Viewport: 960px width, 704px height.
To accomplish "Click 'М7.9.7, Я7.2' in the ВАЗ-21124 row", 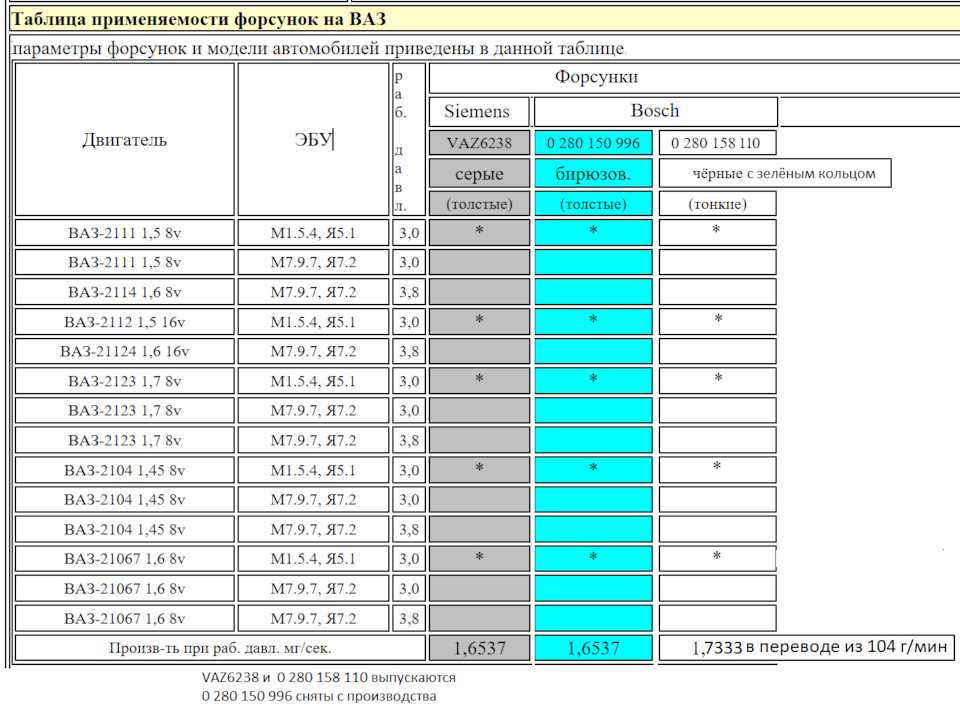I will click(x=313, y=351).
